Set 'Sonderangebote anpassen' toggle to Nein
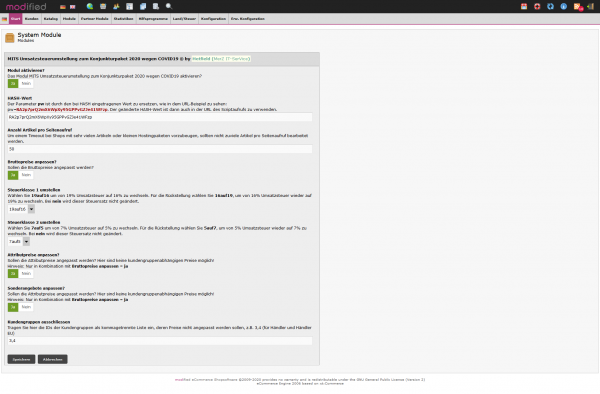Screen dimensions: 600x394 click(26, 307)
